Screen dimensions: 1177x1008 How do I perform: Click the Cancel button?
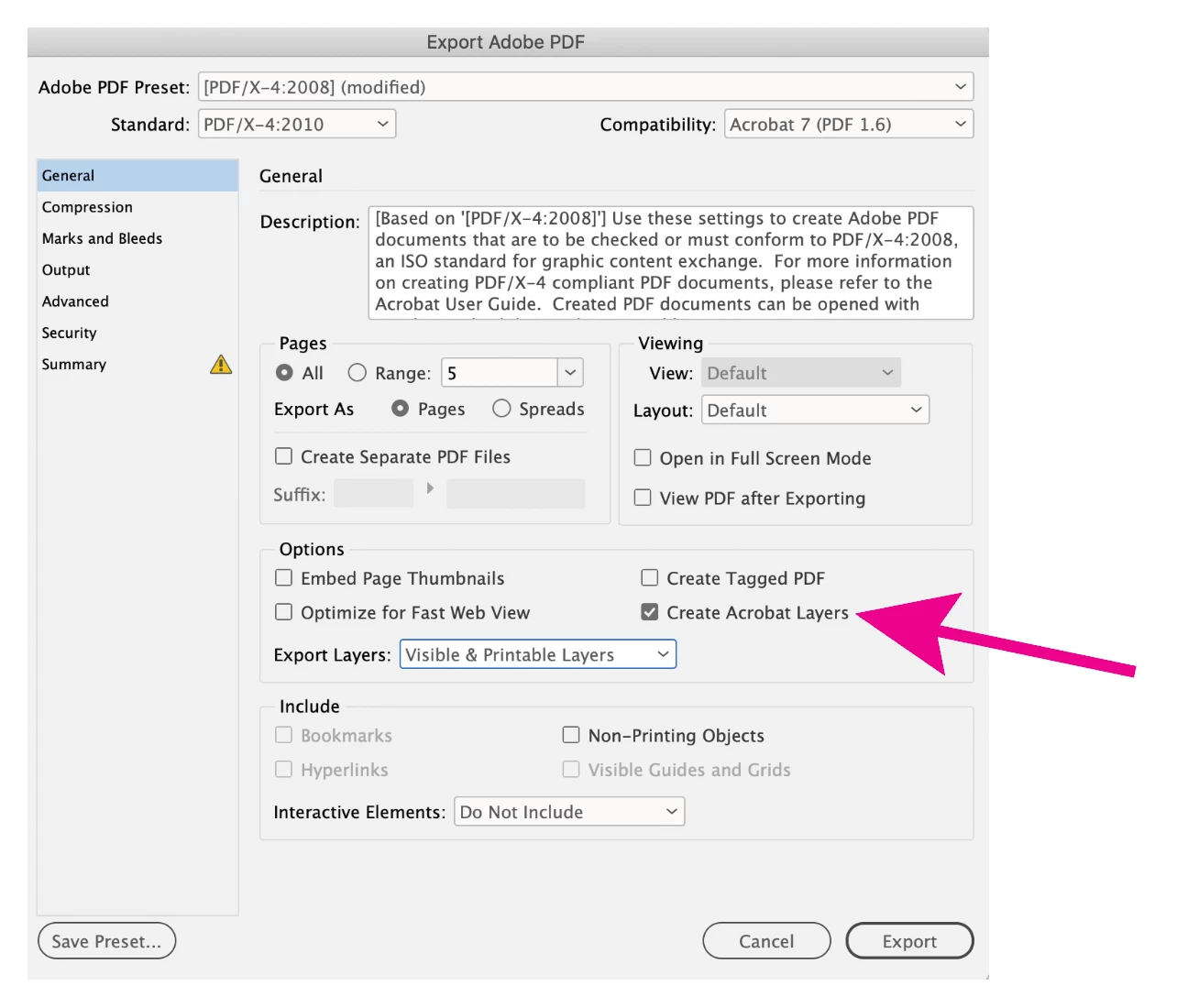point(766,941)
